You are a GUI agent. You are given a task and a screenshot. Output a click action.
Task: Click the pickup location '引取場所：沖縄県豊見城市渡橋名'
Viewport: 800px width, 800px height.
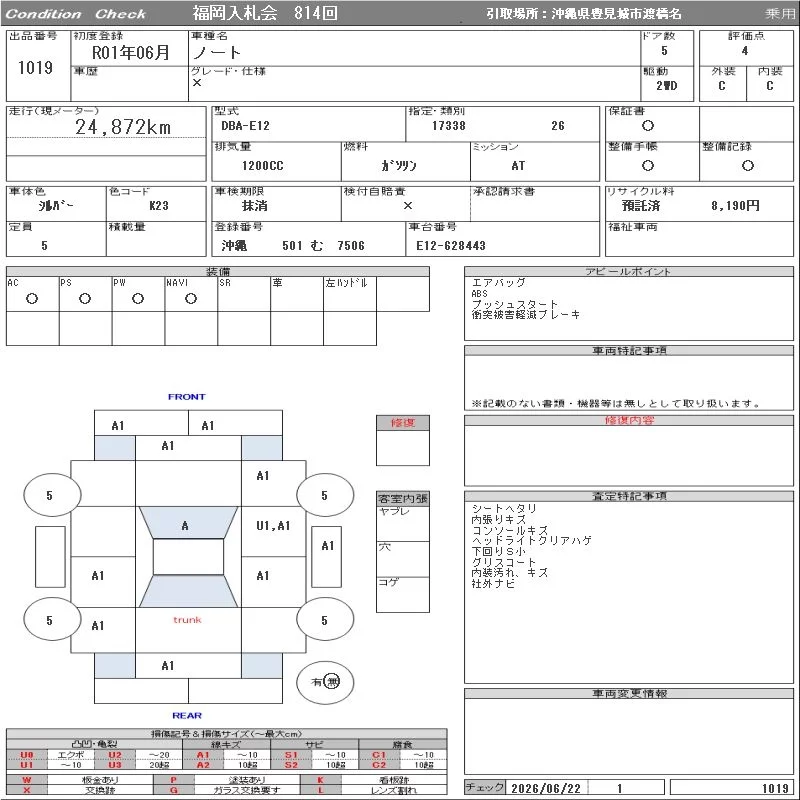[583, 14]
